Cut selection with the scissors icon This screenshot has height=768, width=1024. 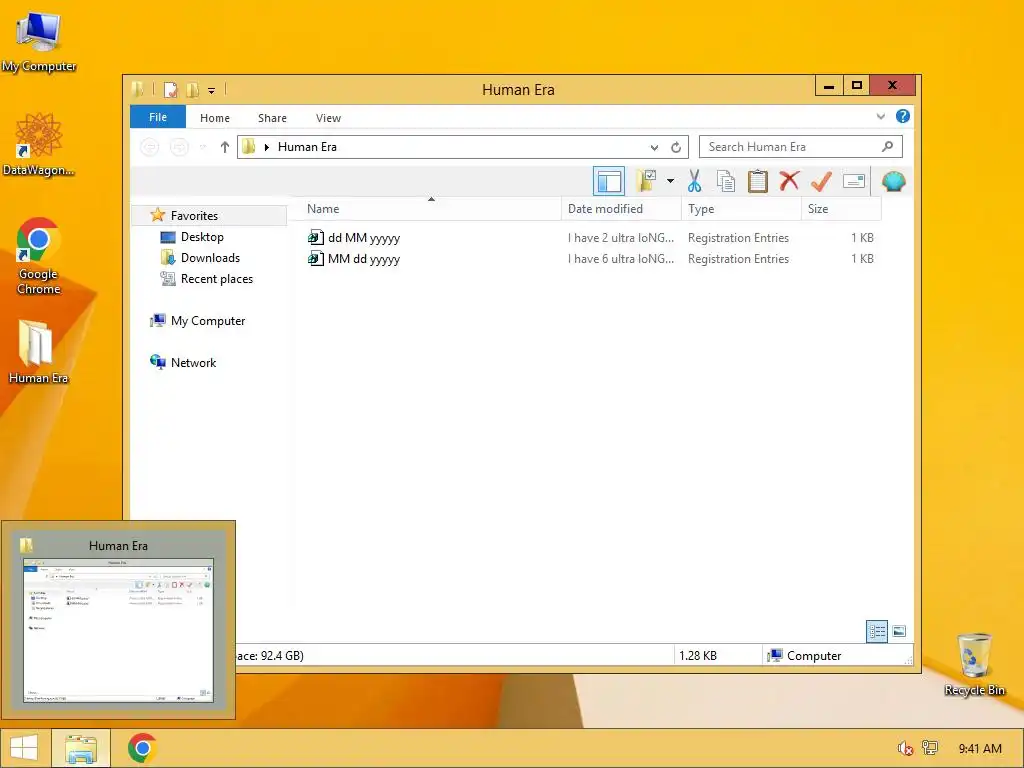coord(694,181)
